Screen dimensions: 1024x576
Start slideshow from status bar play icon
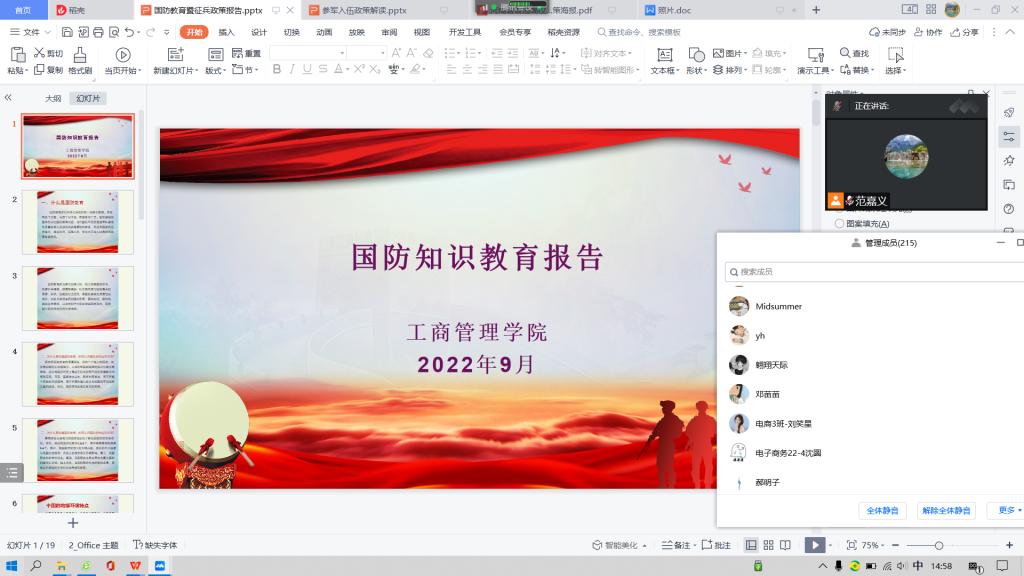coord(815,545)
